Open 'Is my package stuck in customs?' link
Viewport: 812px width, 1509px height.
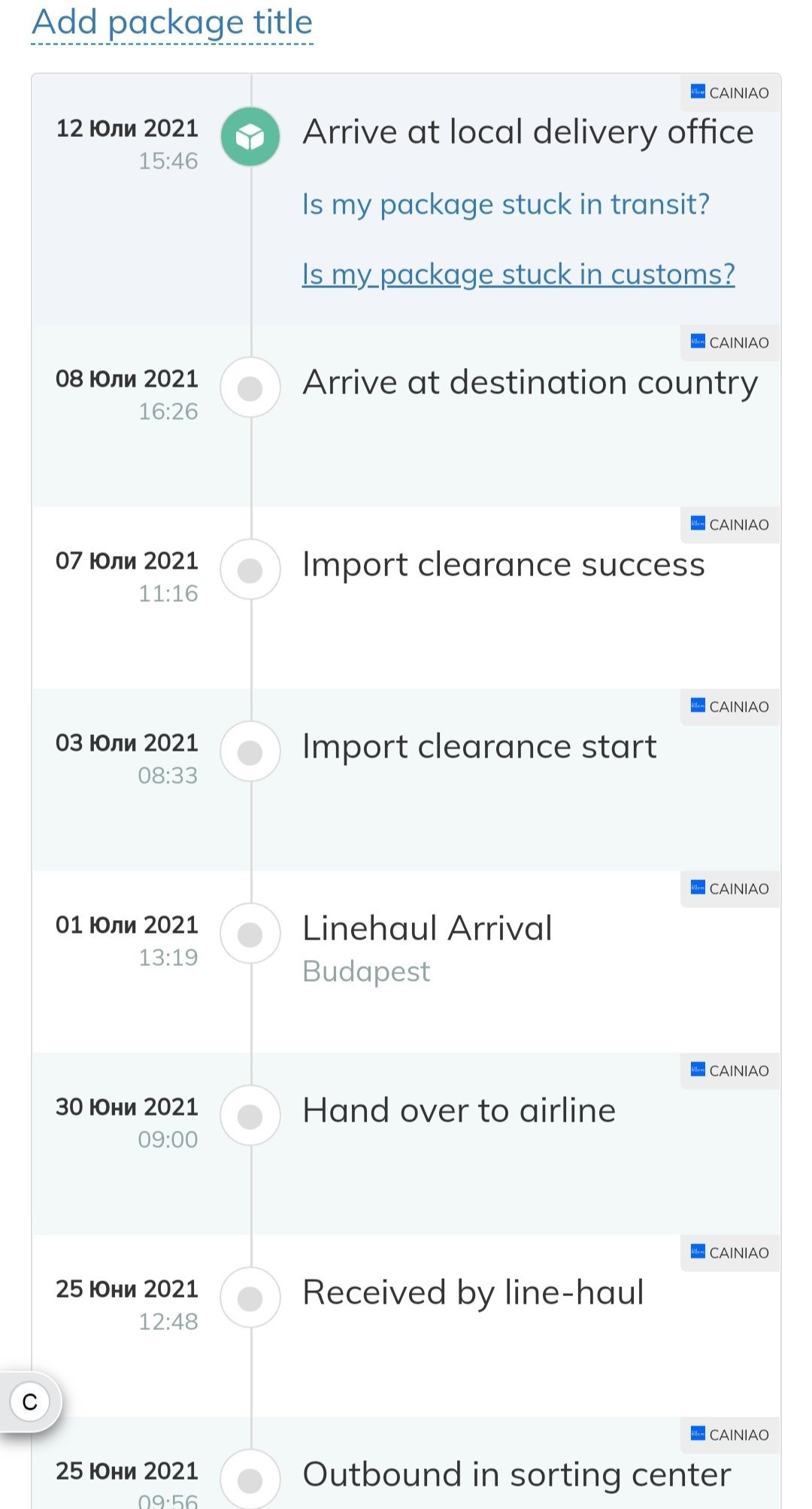(518, 274)
